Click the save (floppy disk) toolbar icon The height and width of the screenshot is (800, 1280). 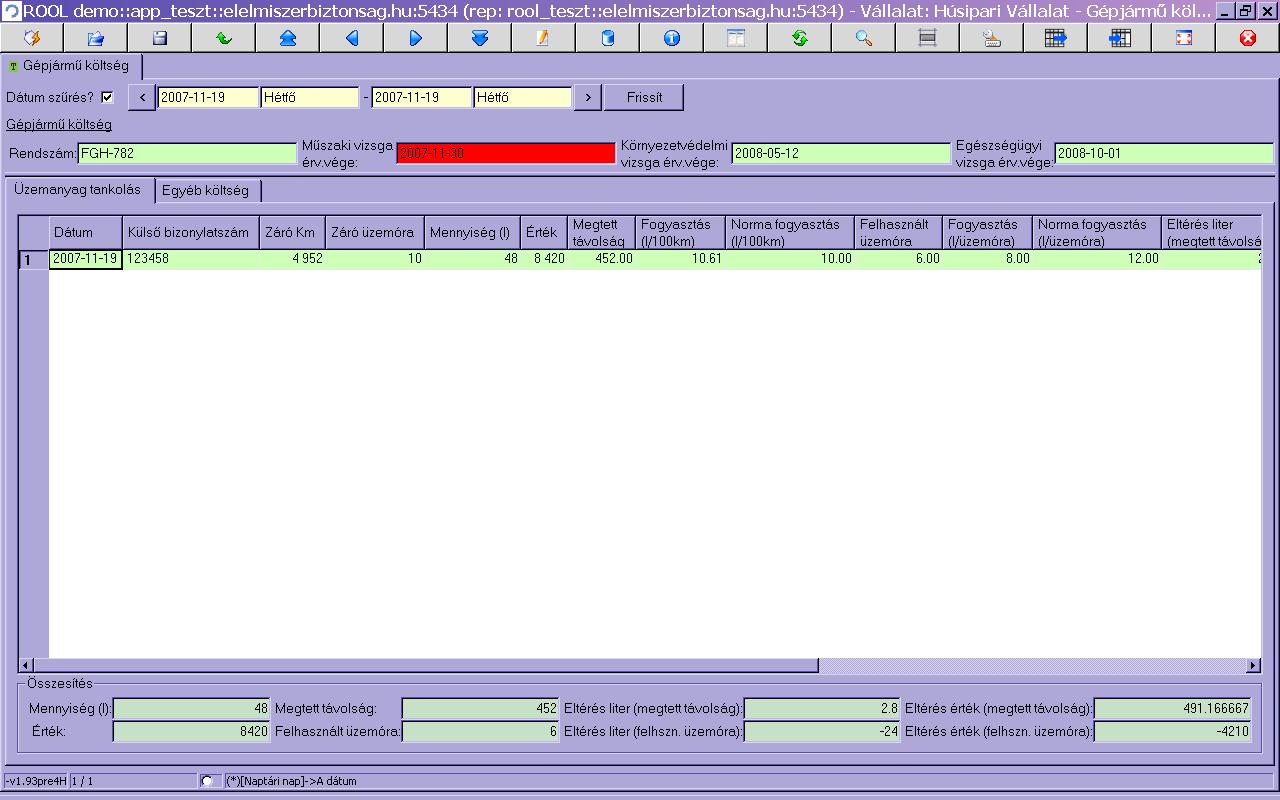160,38
